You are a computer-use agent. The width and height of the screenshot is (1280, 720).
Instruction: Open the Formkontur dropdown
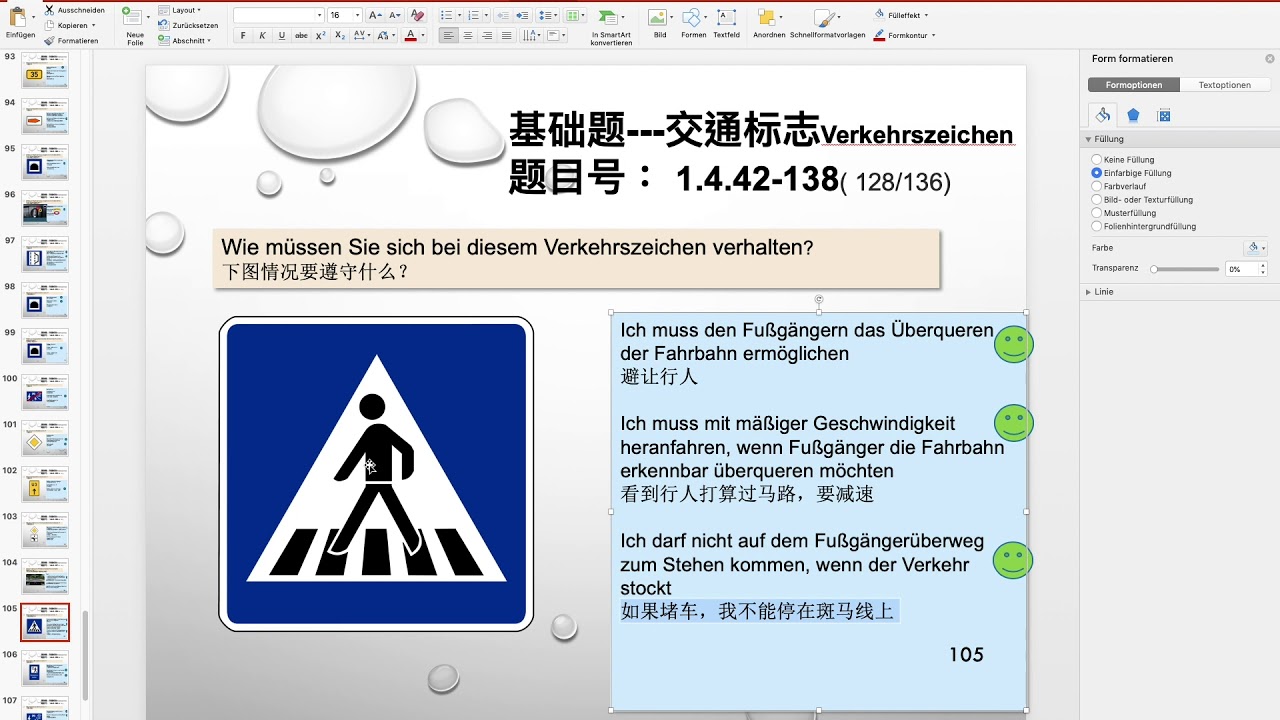[x=904, y=35]
